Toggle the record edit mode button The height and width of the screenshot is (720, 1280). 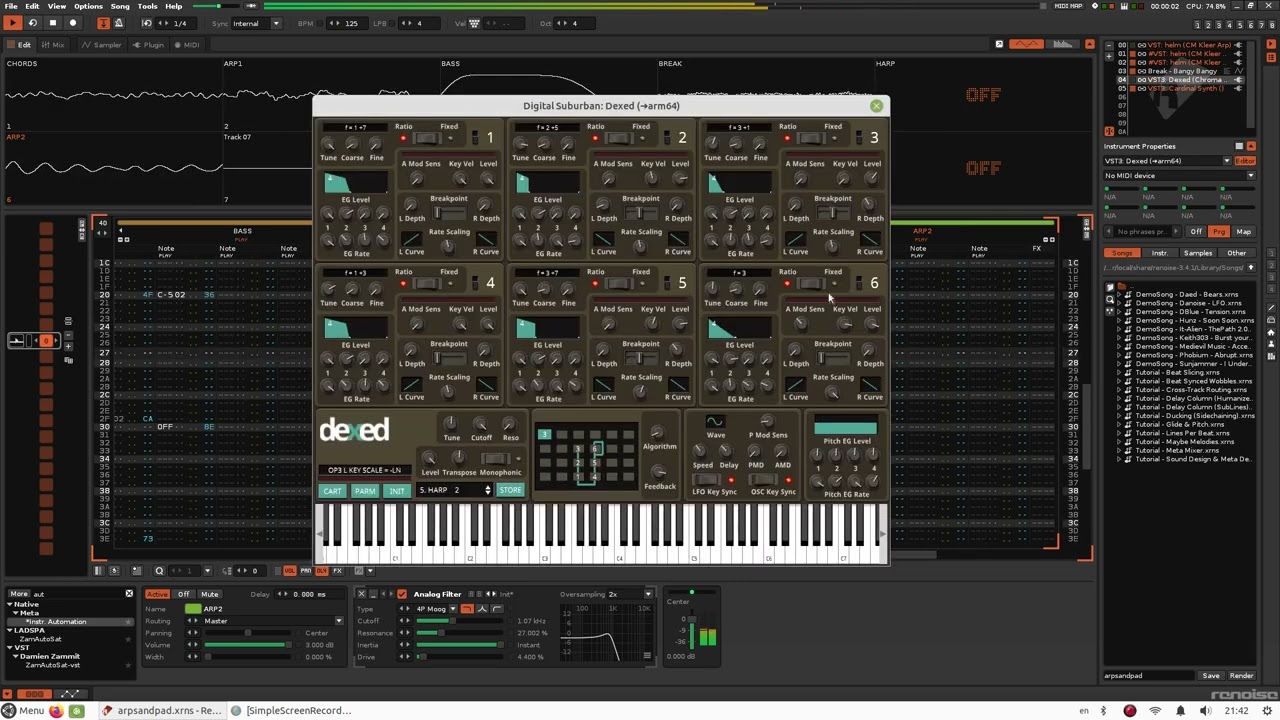coord(72,23)
